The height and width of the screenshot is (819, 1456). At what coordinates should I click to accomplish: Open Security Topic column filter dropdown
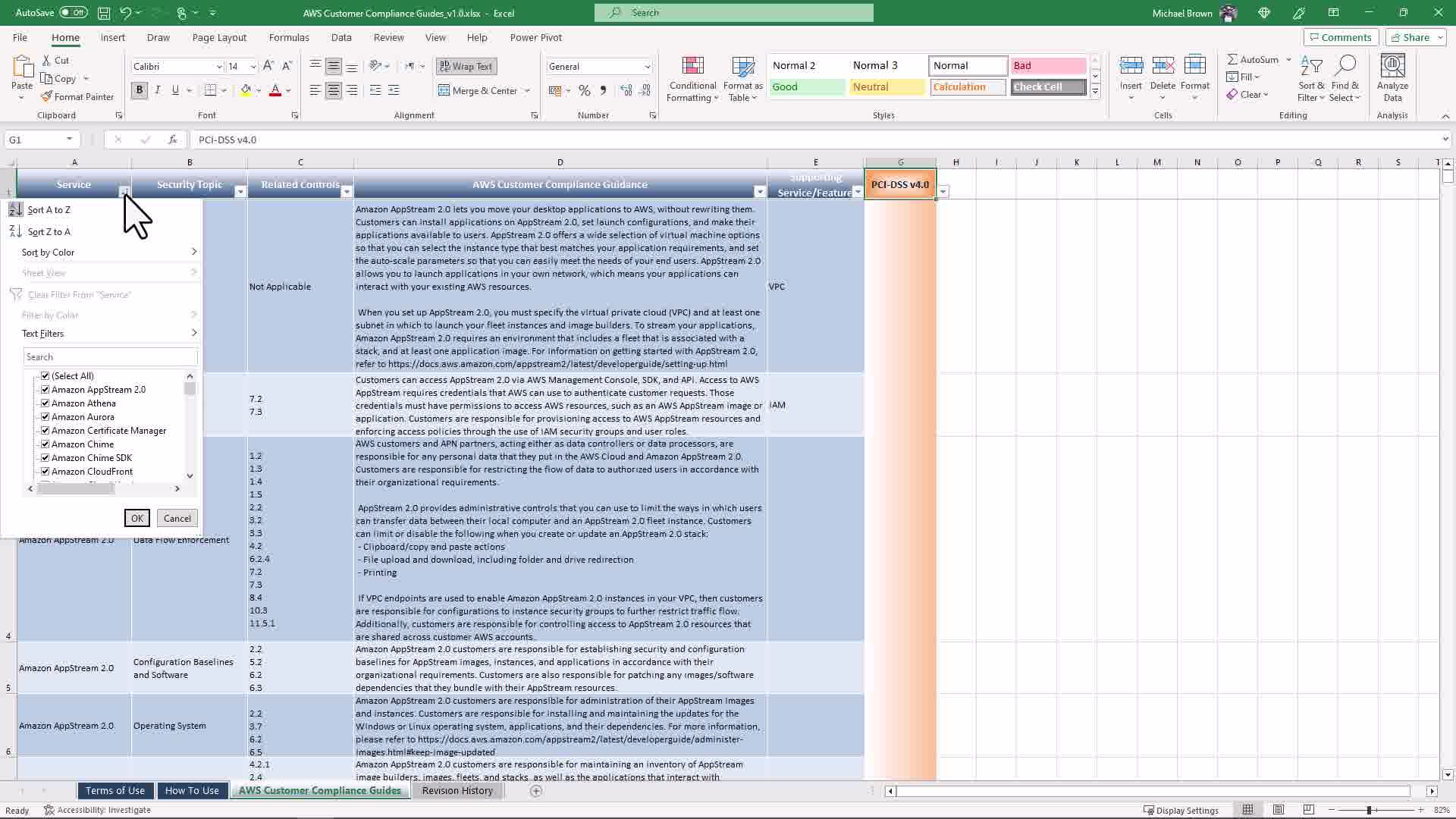[x=240, y=192]
